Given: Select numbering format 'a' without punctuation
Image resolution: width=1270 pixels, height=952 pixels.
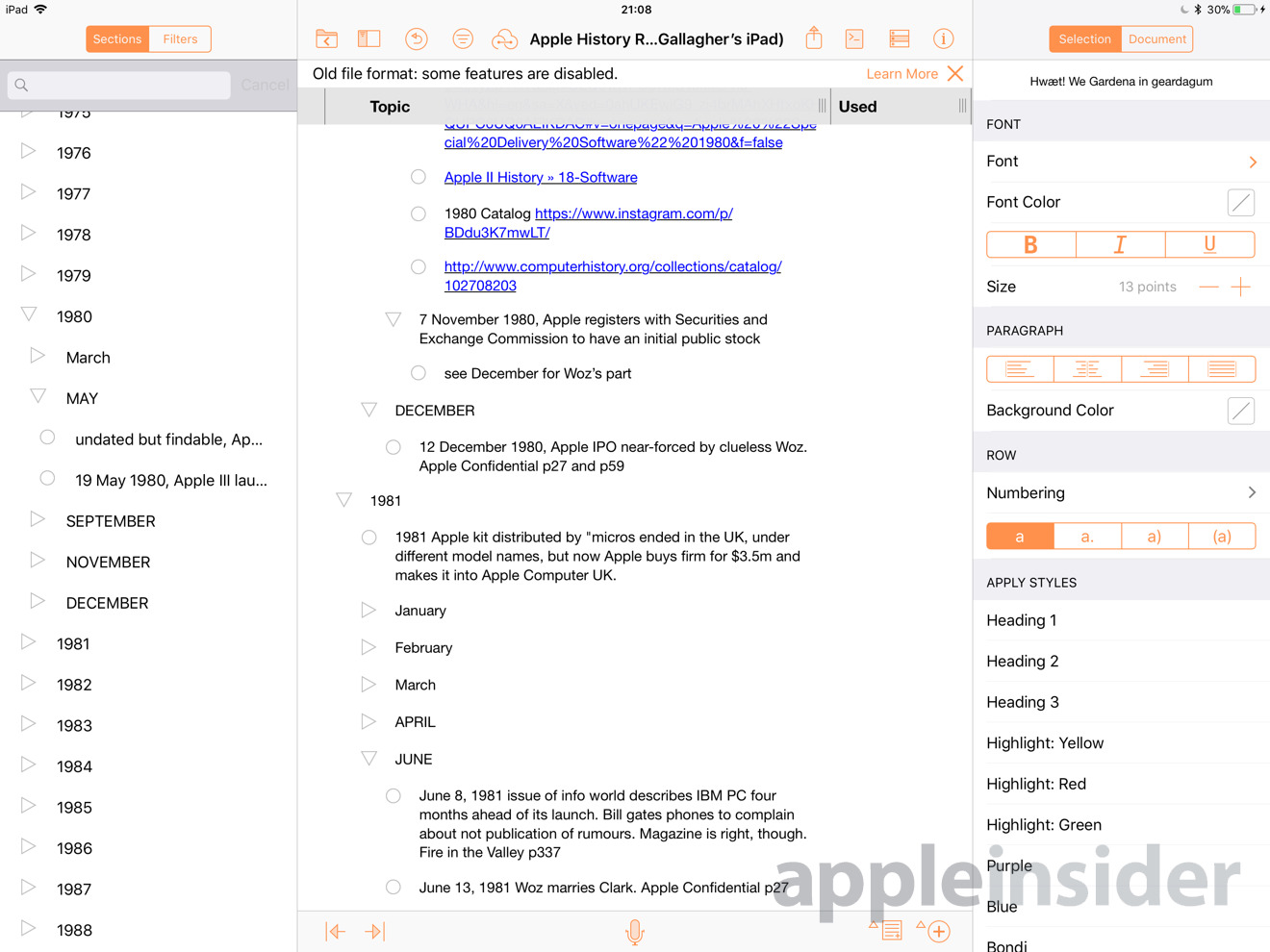Looking at the screenshot, I should (x=1020, y=537).
